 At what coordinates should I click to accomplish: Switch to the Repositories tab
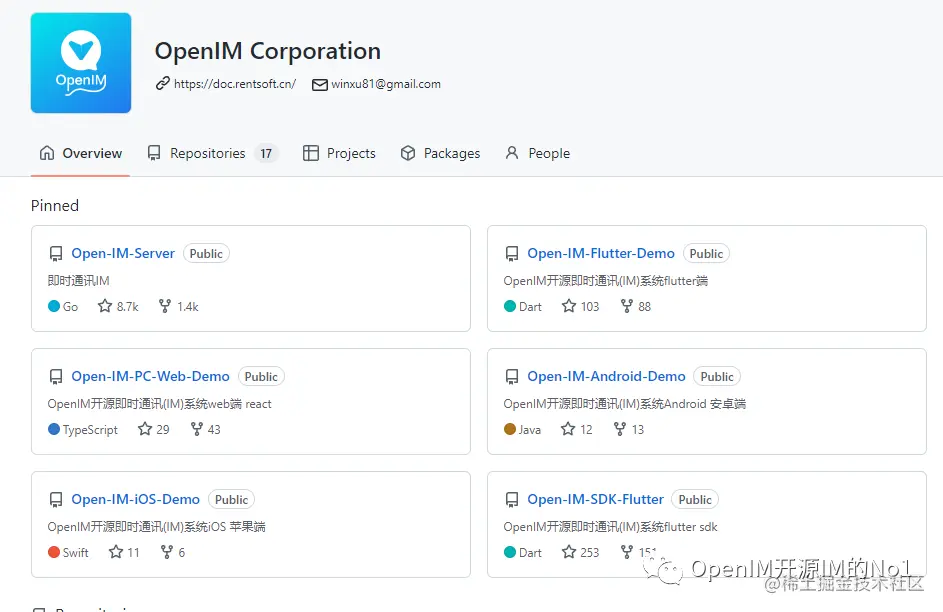tap(212, 153)
